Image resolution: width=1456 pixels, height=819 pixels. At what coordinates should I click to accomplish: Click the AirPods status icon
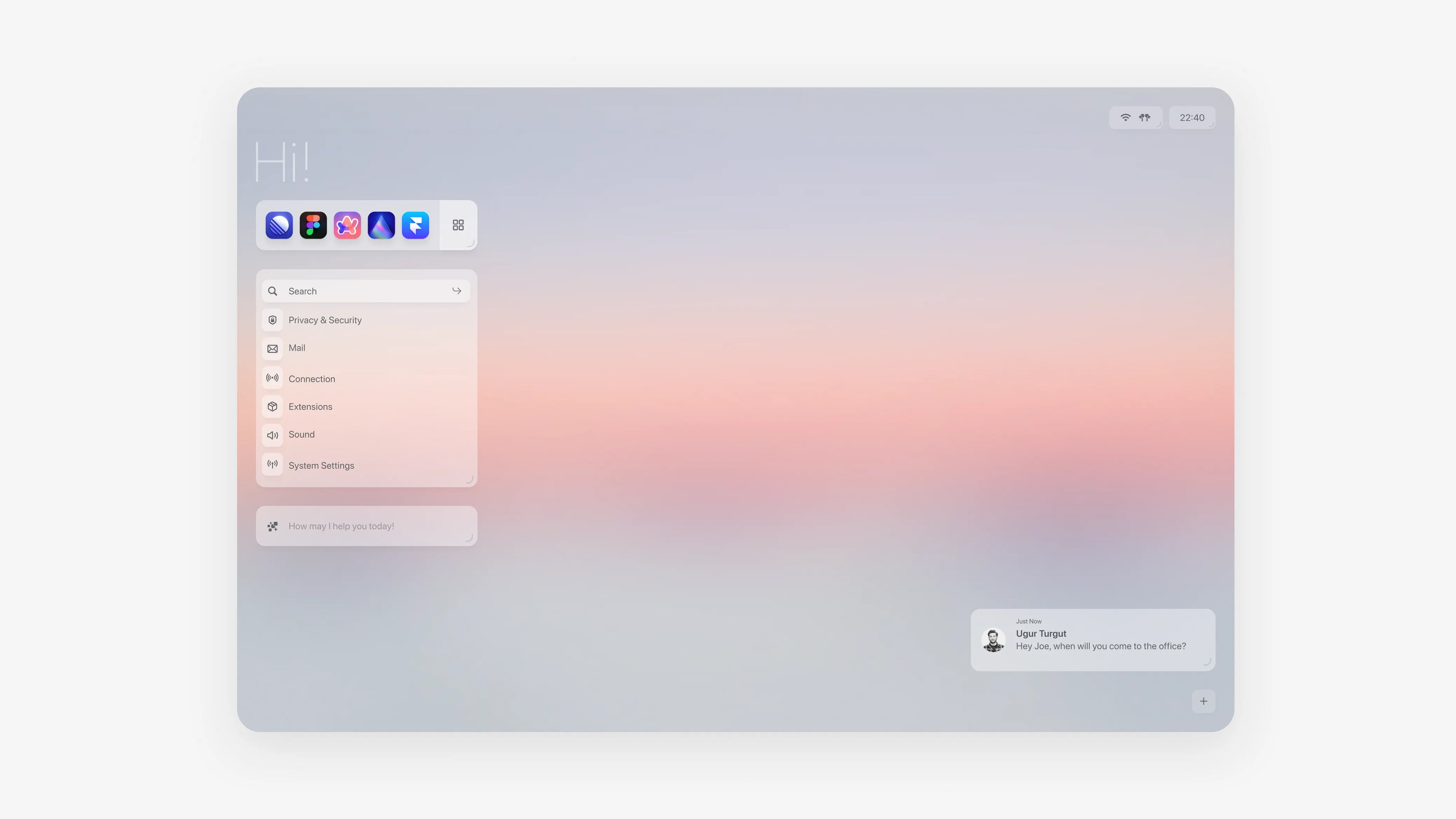coord(1145,117)
